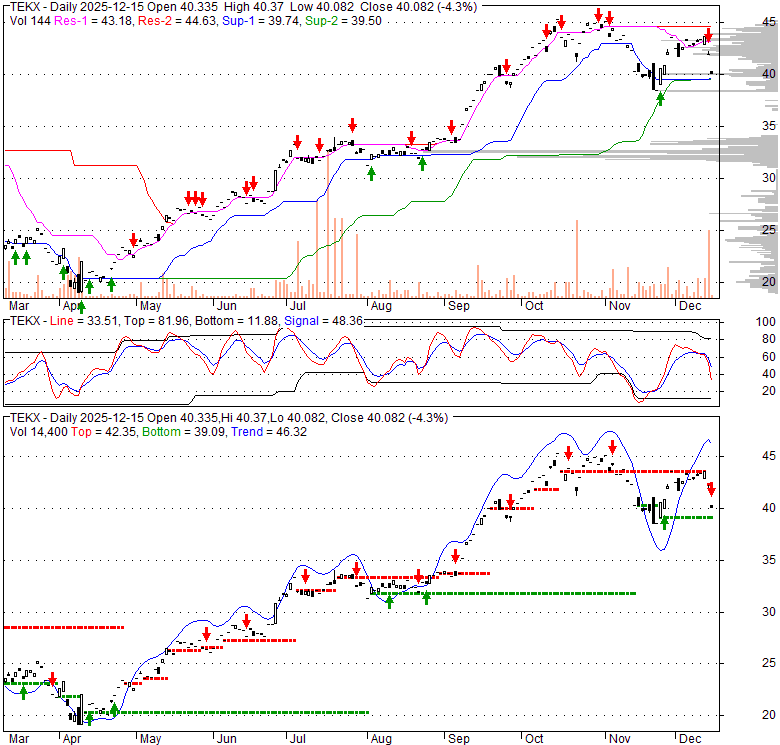Click the red down arrow in March on bottom chart
Viewport: 780px width, 745px height.
pos(52,679)
